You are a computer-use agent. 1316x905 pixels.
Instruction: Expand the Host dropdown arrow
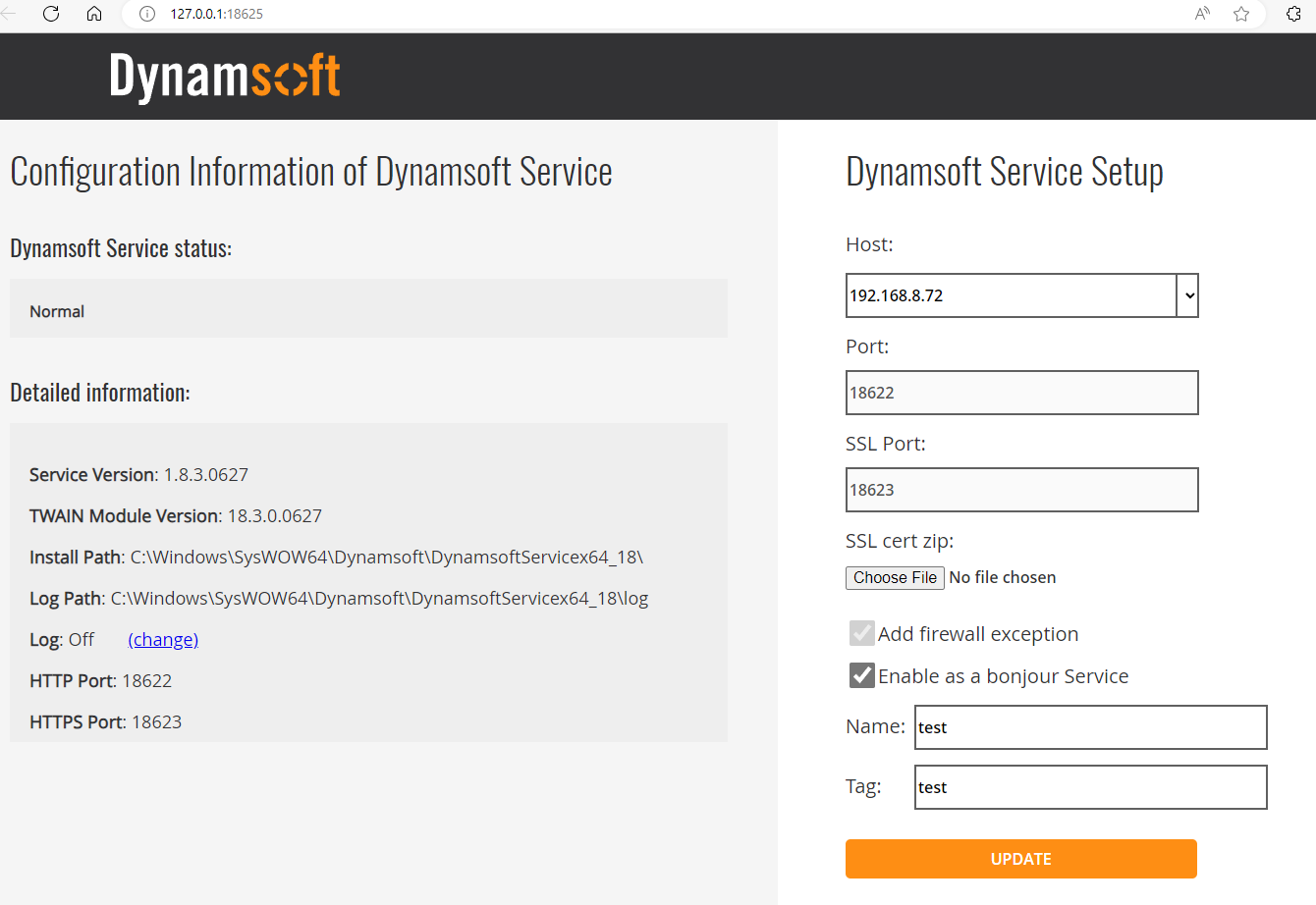click(x=1188, y=295)
